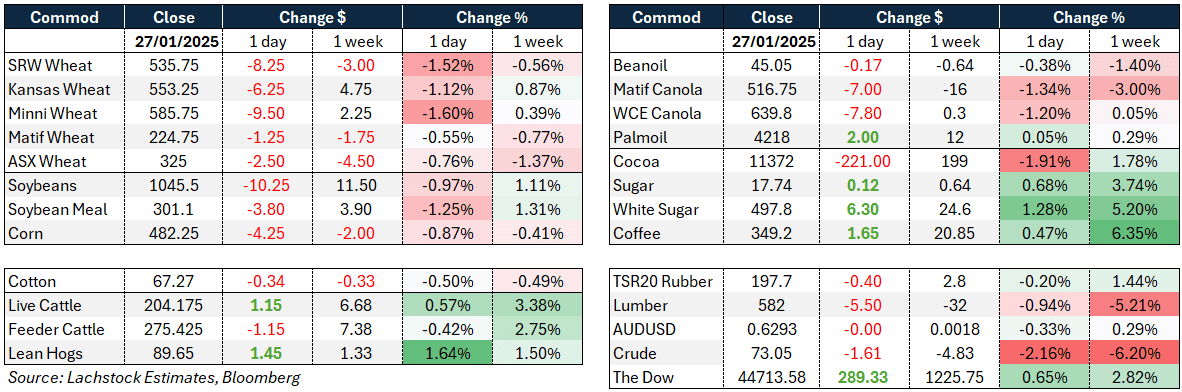Click the Corn commodity label

(26, 234)
